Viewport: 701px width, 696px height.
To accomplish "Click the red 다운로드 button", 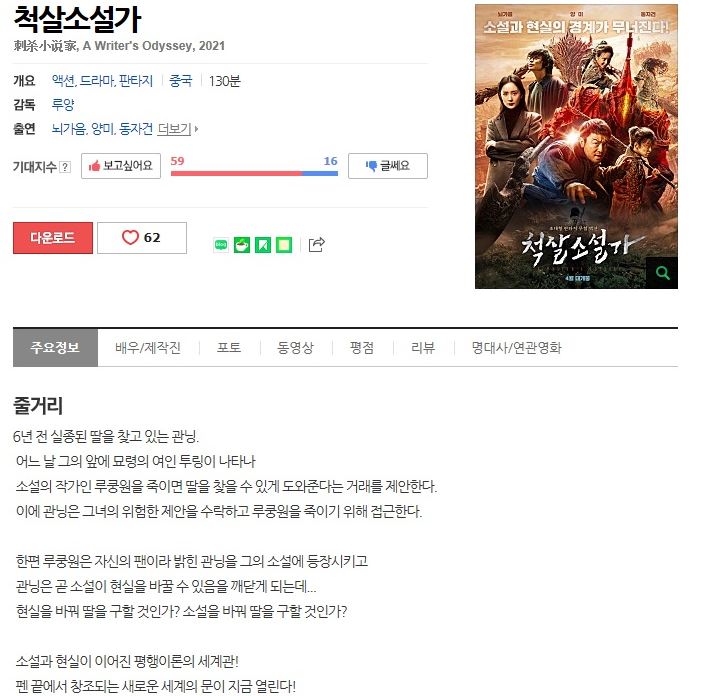I will [53, 238].
